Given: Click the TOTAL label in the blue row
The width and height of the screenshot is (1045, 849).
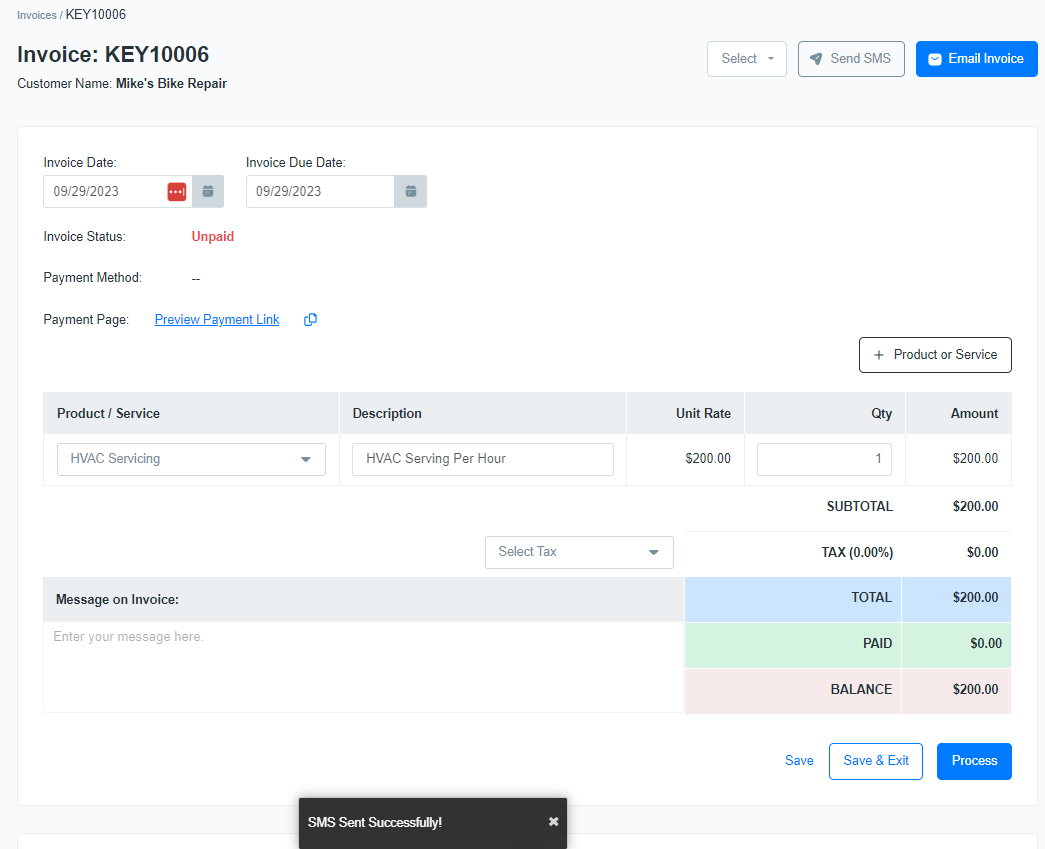Looking at the screenshot, I should click(871, 597).
